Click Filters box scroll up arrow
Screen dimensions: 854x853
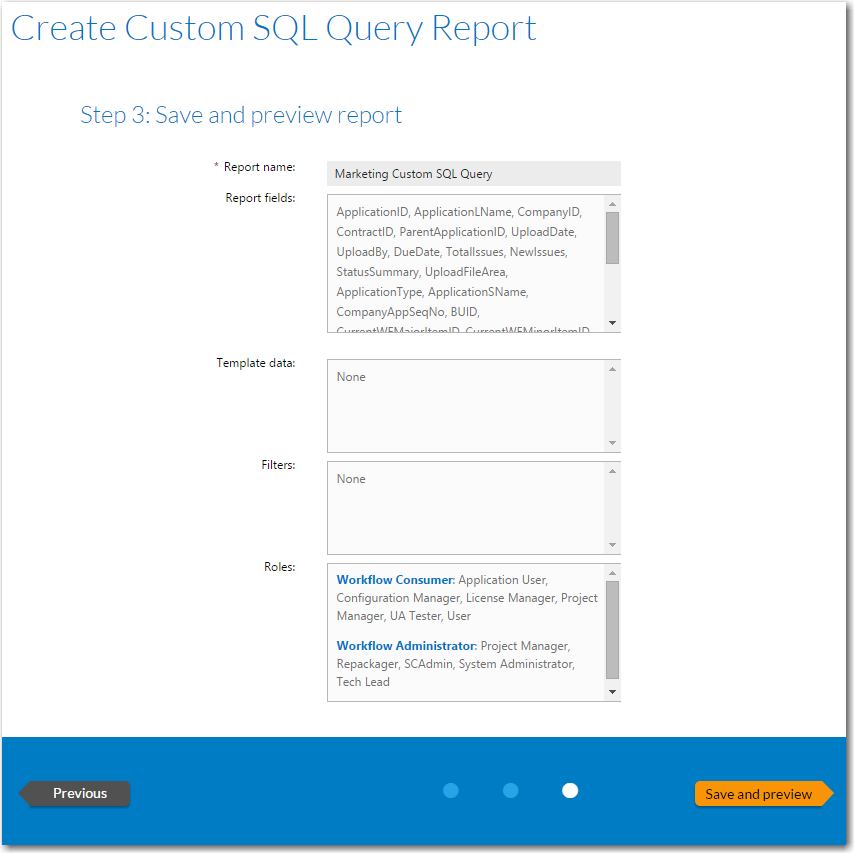(x=613, y=471)
